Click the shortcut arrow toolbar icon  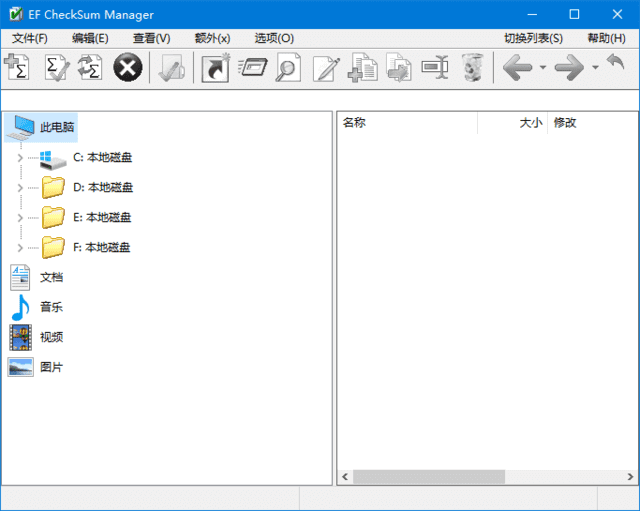point(215,68)
